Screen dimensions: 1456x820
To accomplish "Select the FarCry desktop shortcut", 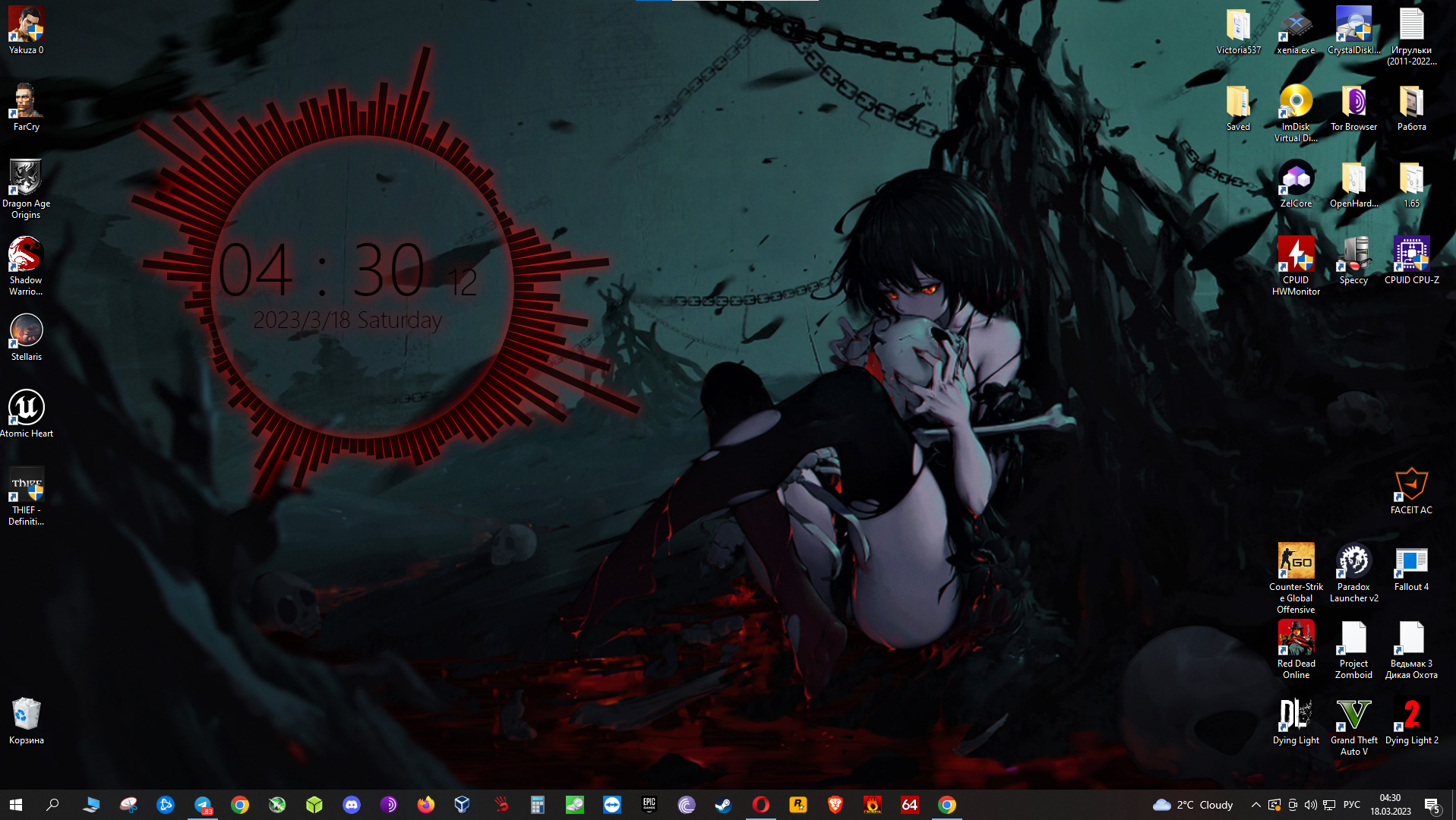I will [x=26, y=108].
